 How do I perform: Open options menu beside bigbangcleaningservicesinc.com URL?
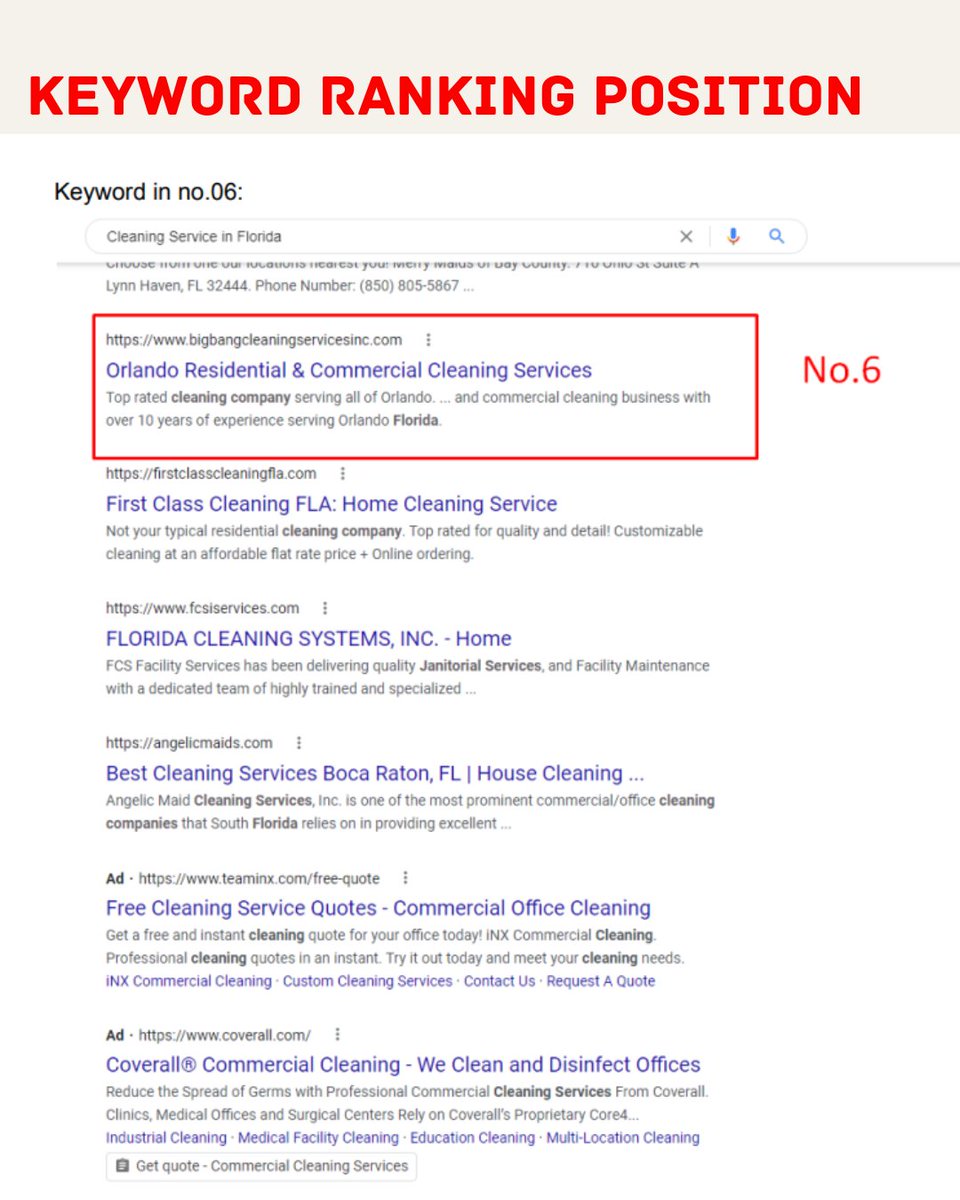[429, 340]
